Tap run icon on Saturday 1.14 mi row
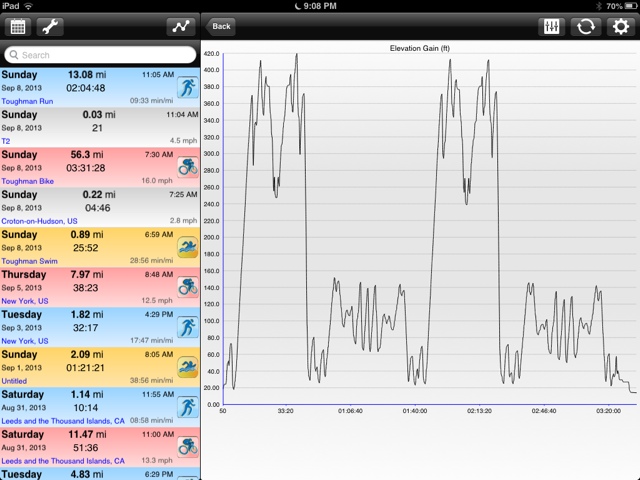Image resolution: width=640 pixels, height=480 pixels. point(188,407)
